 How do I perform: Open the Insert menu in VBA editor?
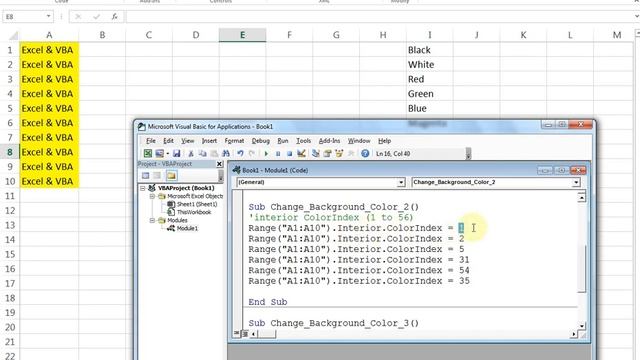(x=209, y=141)
